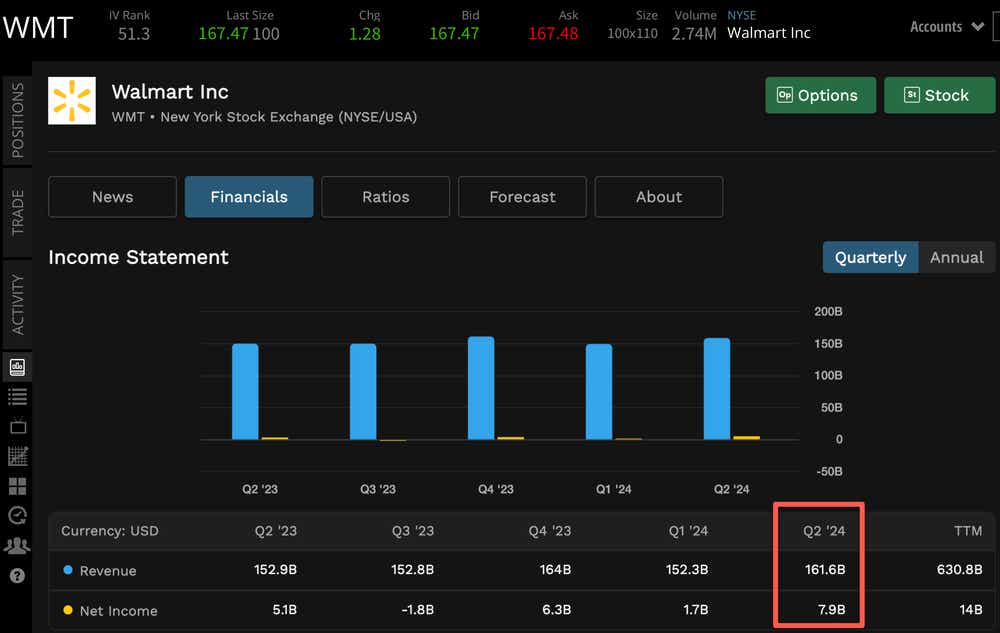1000x633 pixels.
Task: Click the Q4 '23 table column header
Action: [x=550, y=531]
